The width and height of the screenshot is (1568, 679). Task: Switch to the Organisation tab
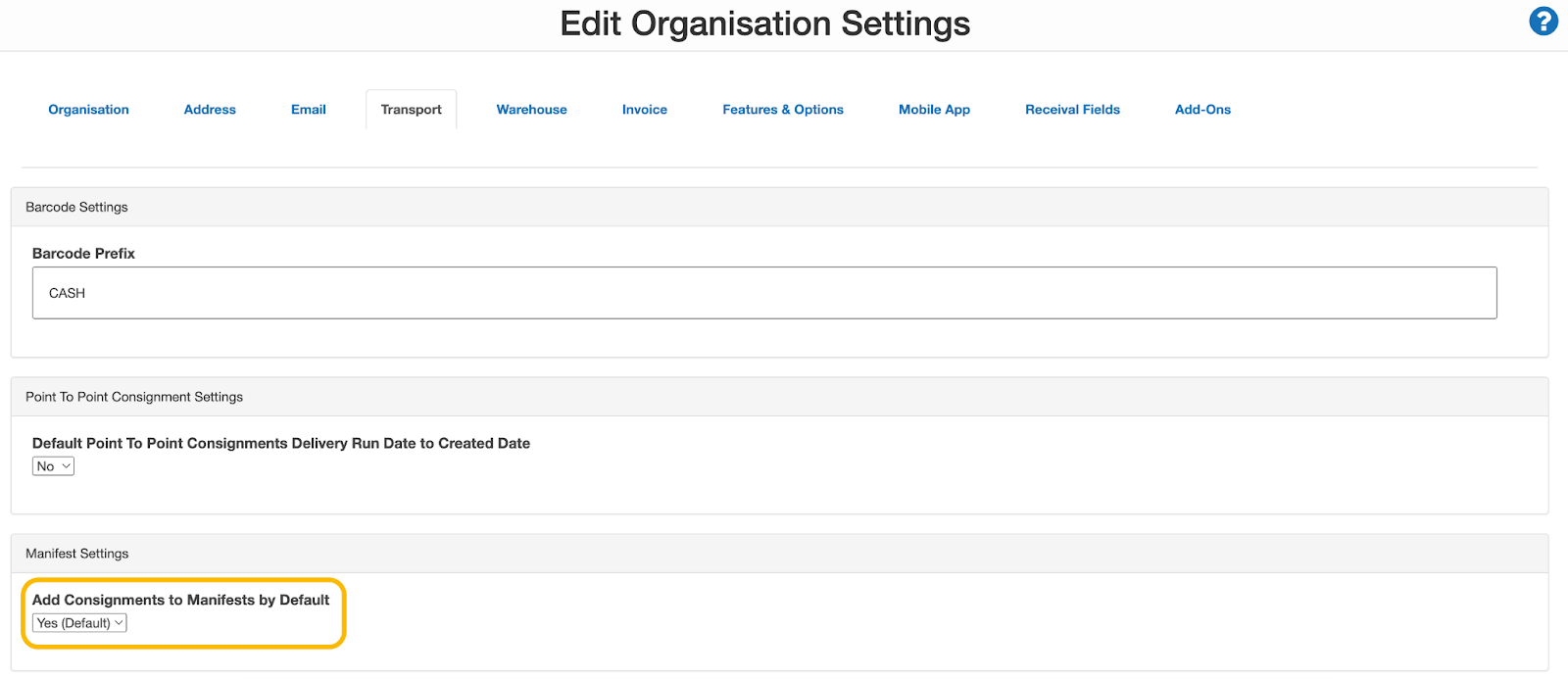tap(88, 110)
